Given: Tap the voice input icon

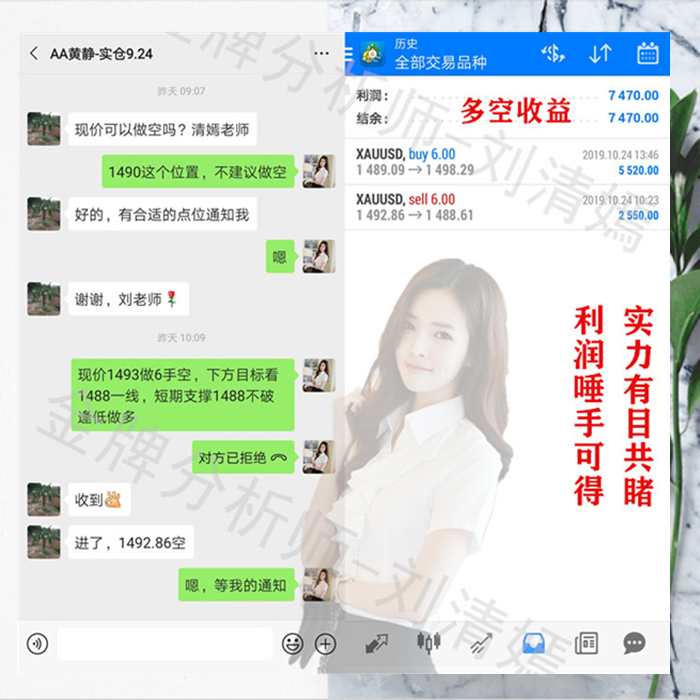Looking at the screenshot, I should coord(38,644).
